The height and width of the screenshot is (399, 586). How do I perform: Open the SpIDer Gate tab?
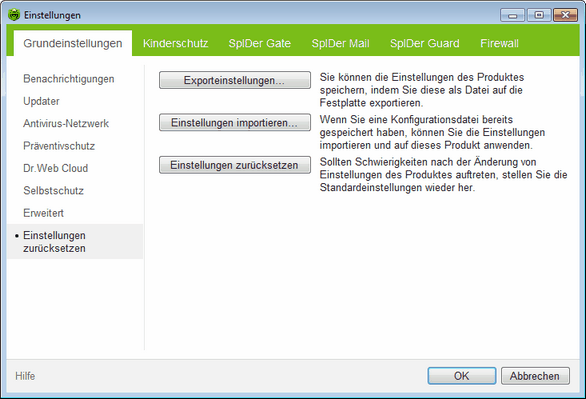[259, 43]
